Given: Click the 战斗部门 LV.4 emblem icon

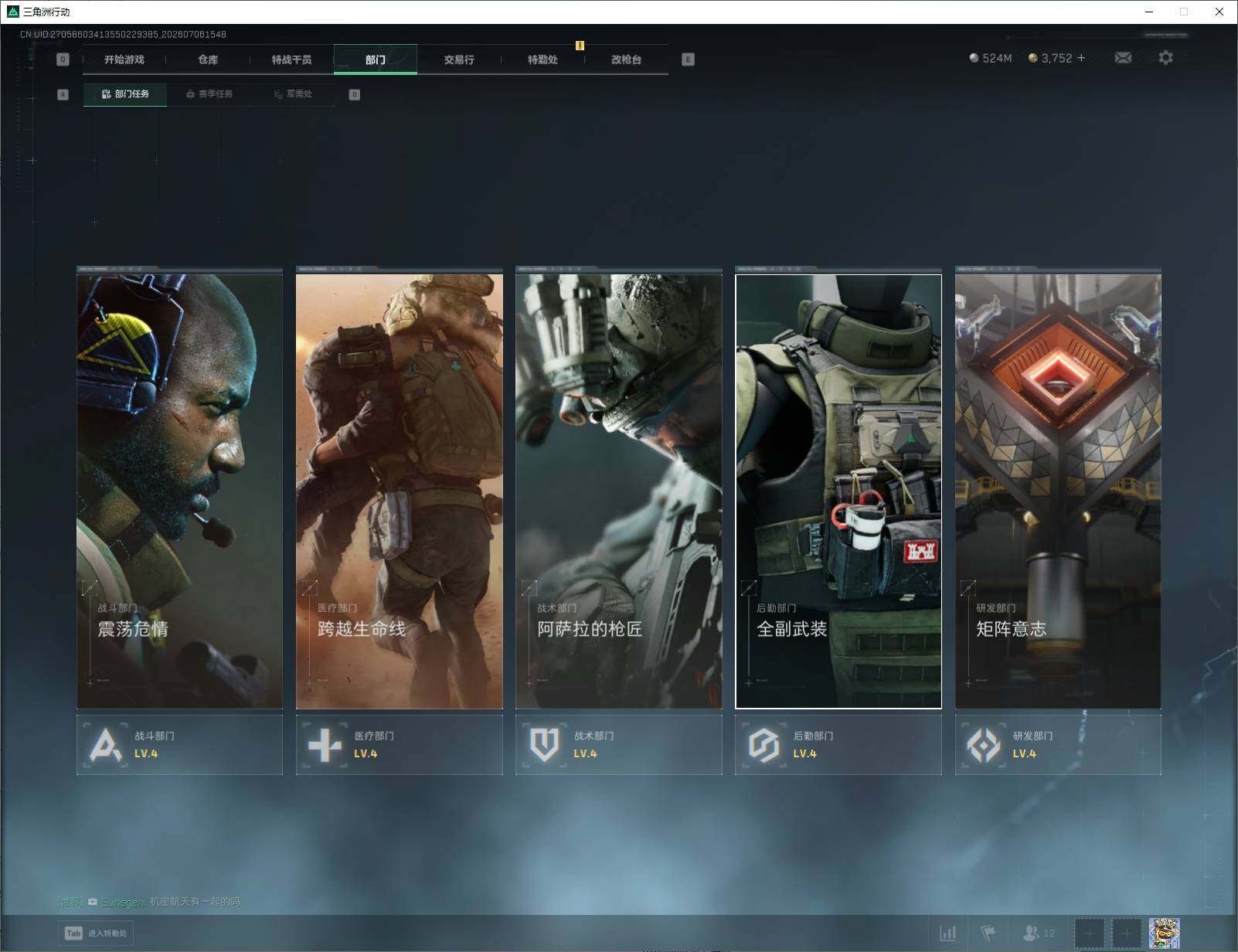Looking at the screenshot, I should (106, 745).
